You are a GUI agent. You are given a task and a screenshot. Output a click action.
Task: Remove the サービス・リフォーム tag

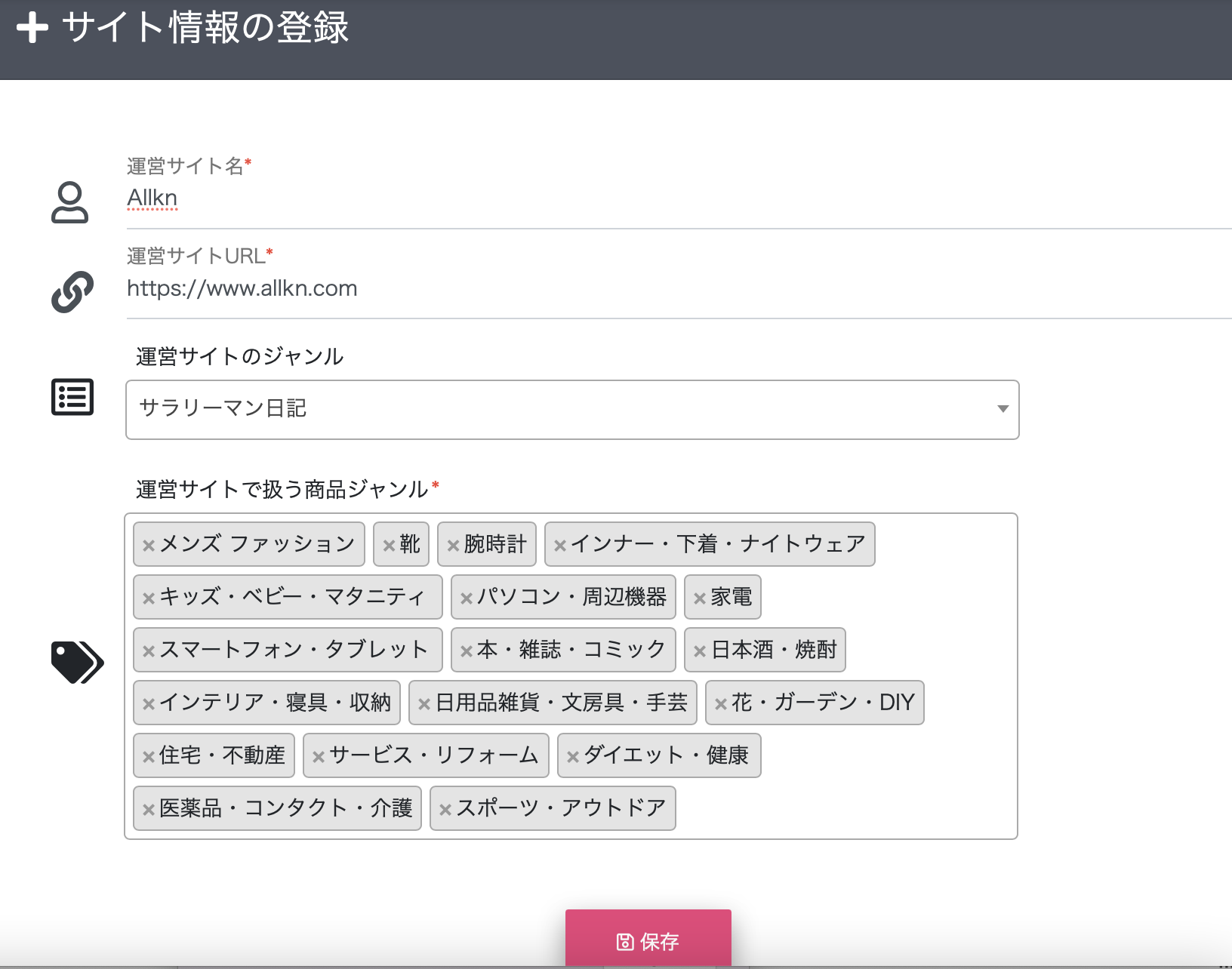[319, 757]
